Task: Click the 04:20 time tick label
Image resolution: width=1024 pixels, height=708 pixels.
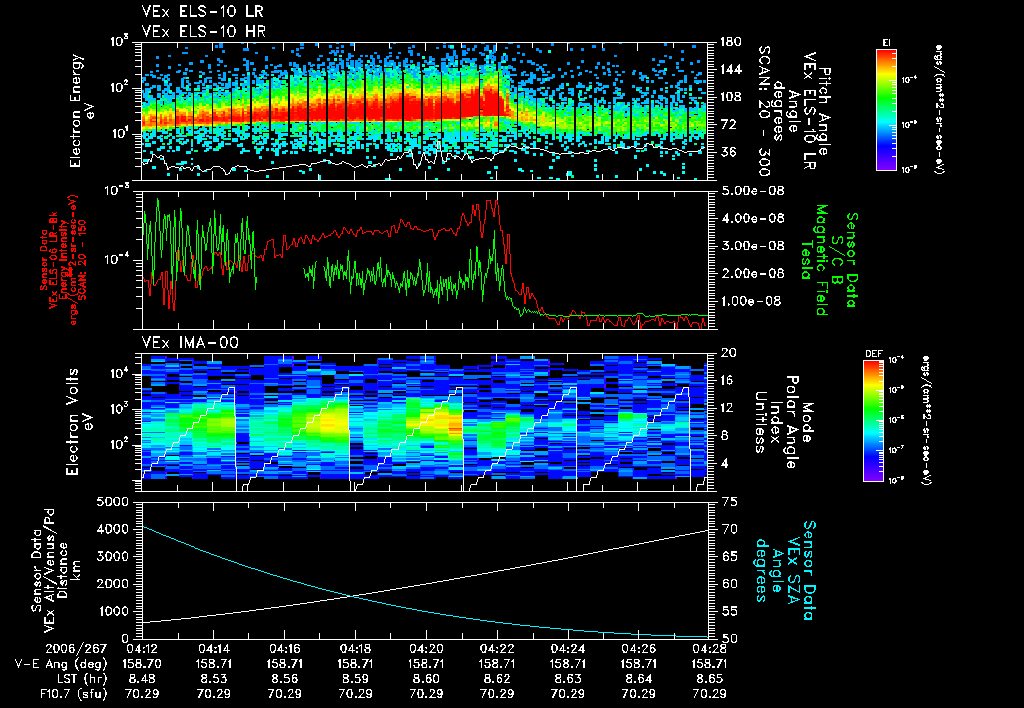Action: click(x=426, y=649)
